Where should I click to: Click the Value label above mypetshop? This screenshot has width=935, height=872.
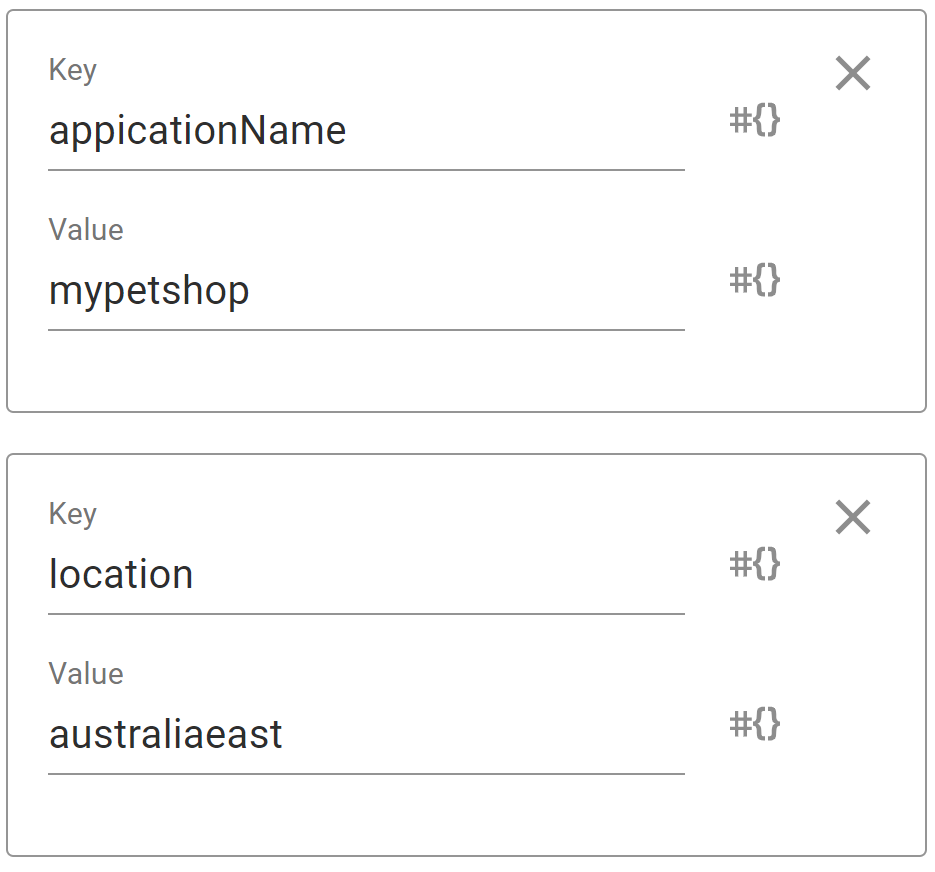coord(86,230)
